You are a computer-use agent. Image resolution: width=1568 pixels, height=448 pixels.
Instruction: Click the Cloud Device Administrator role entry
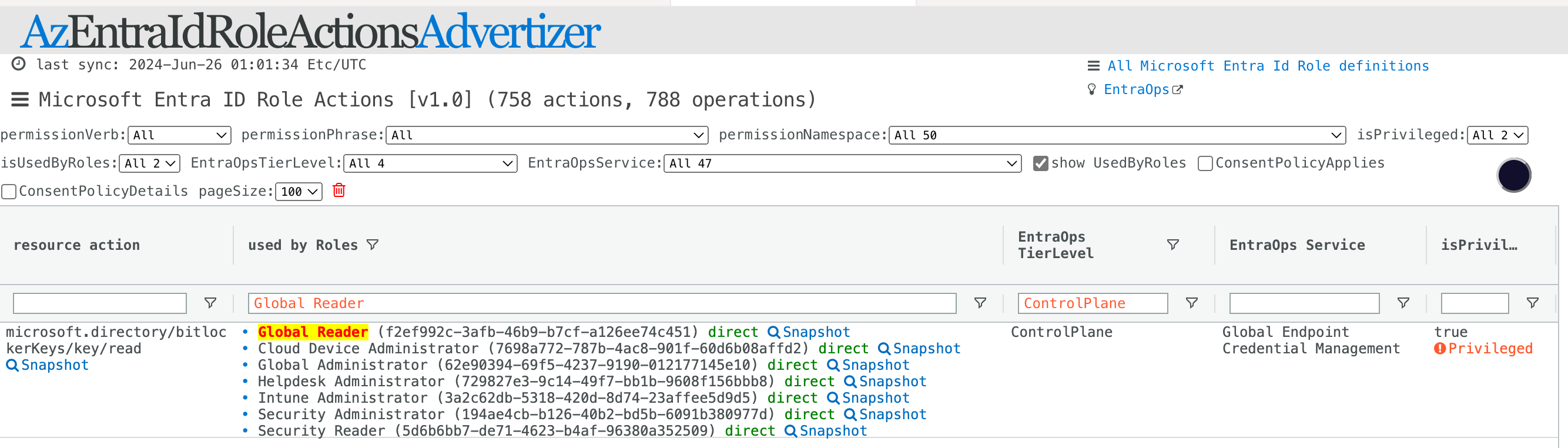368,349
